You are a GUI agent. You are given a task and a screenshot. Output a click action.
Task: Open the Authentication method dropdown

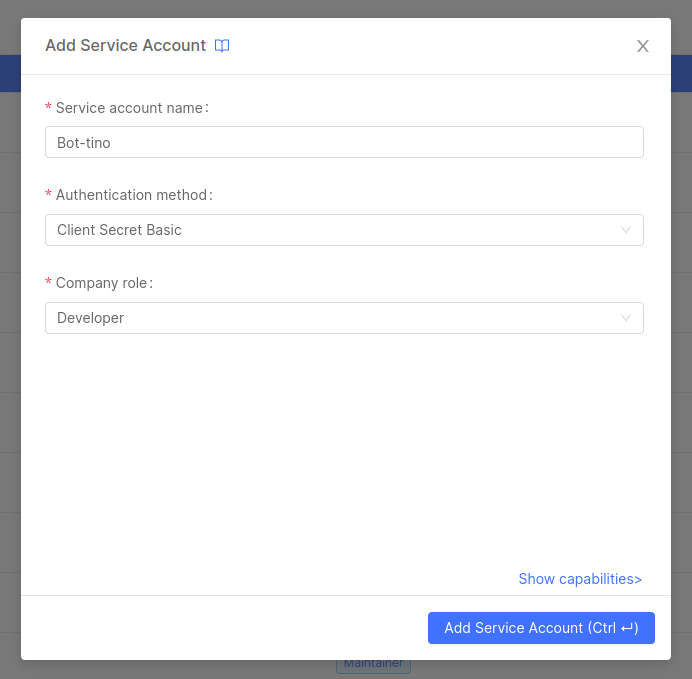[344, 230]
